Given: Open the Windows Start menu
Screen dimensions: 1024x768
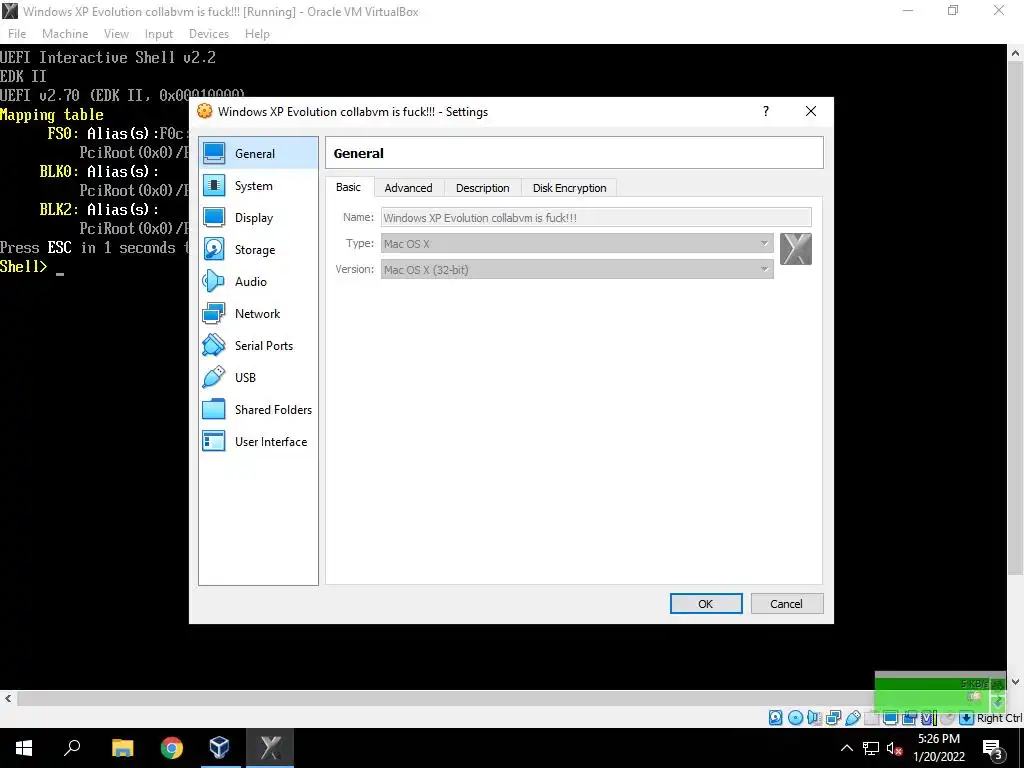Looking at the screenshot, I should tap(24, 748).
